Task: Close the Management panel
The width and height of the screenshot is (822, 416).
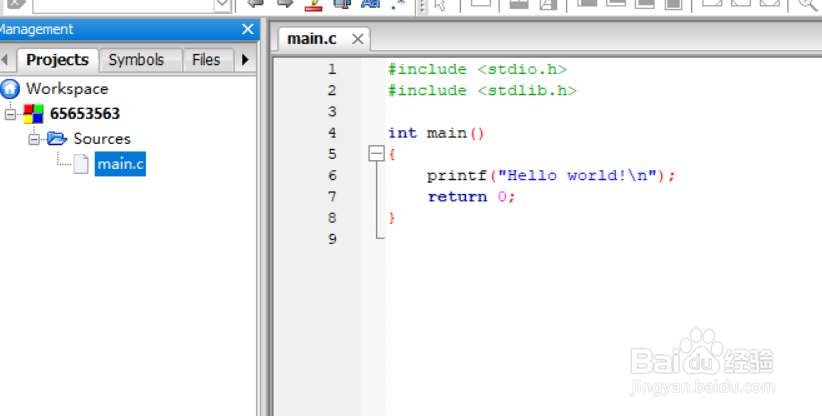Action: [x=247, y=29]
